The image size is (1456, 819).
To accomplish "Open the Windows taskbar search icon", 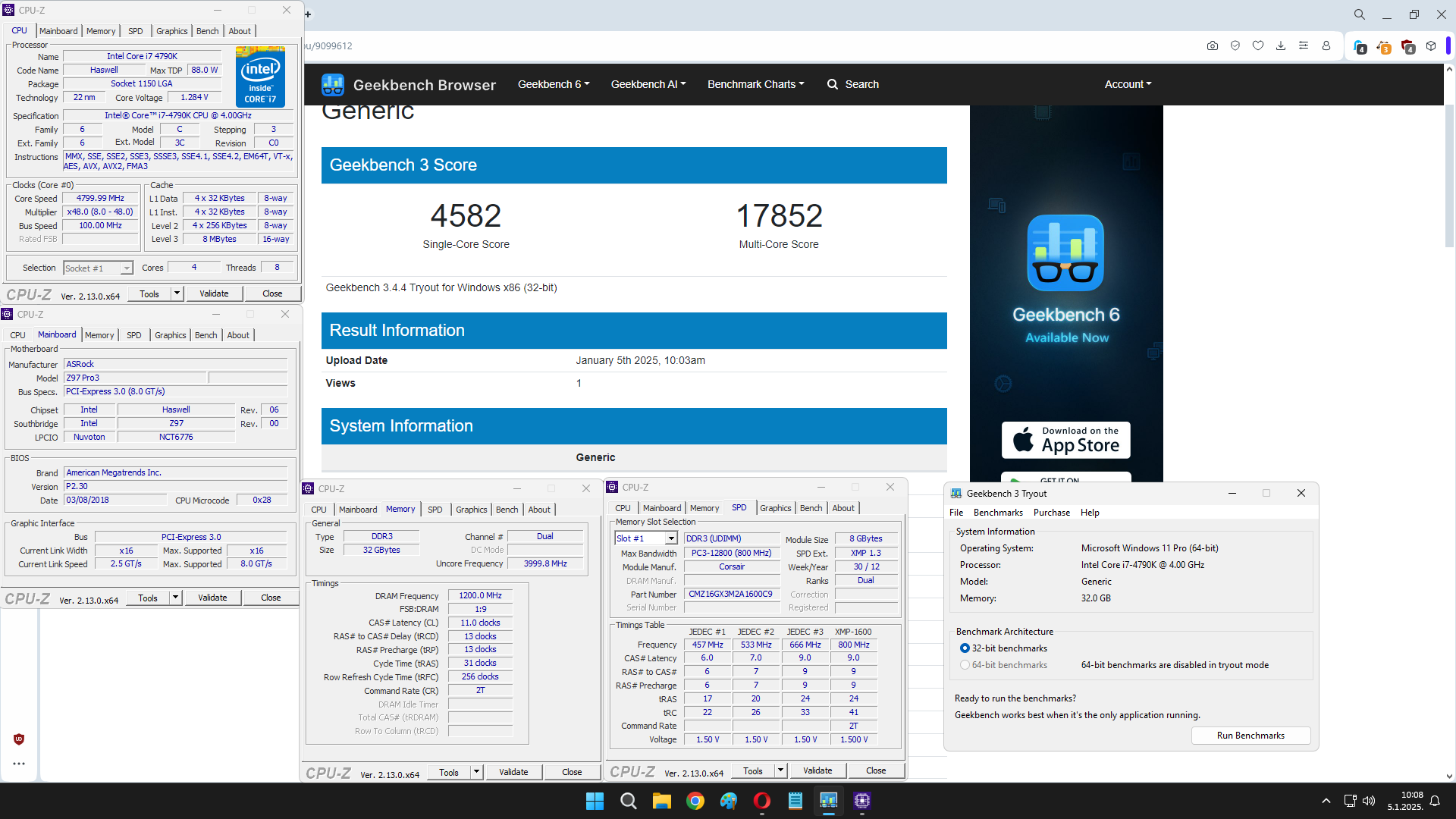I will click(x=629, y=801).
